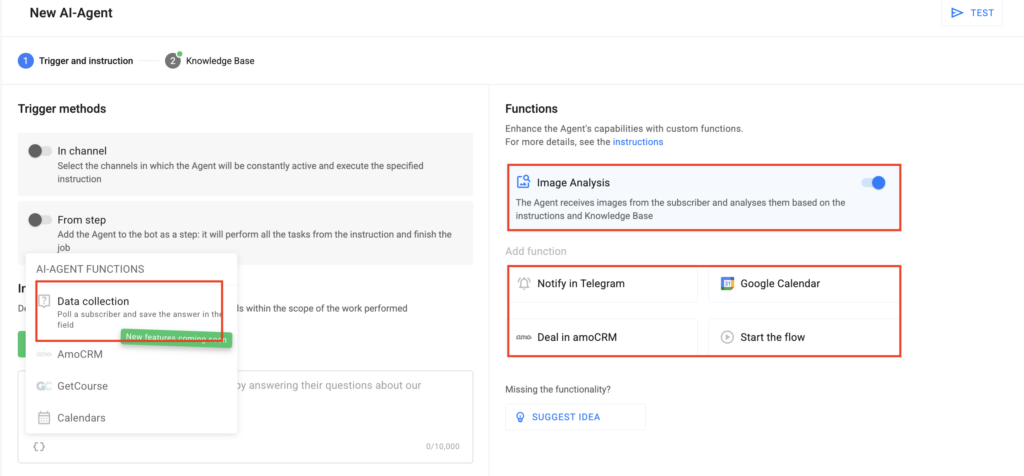
Task: Open the instructions link
Action: pyautogui.click(x=637, y=142)
